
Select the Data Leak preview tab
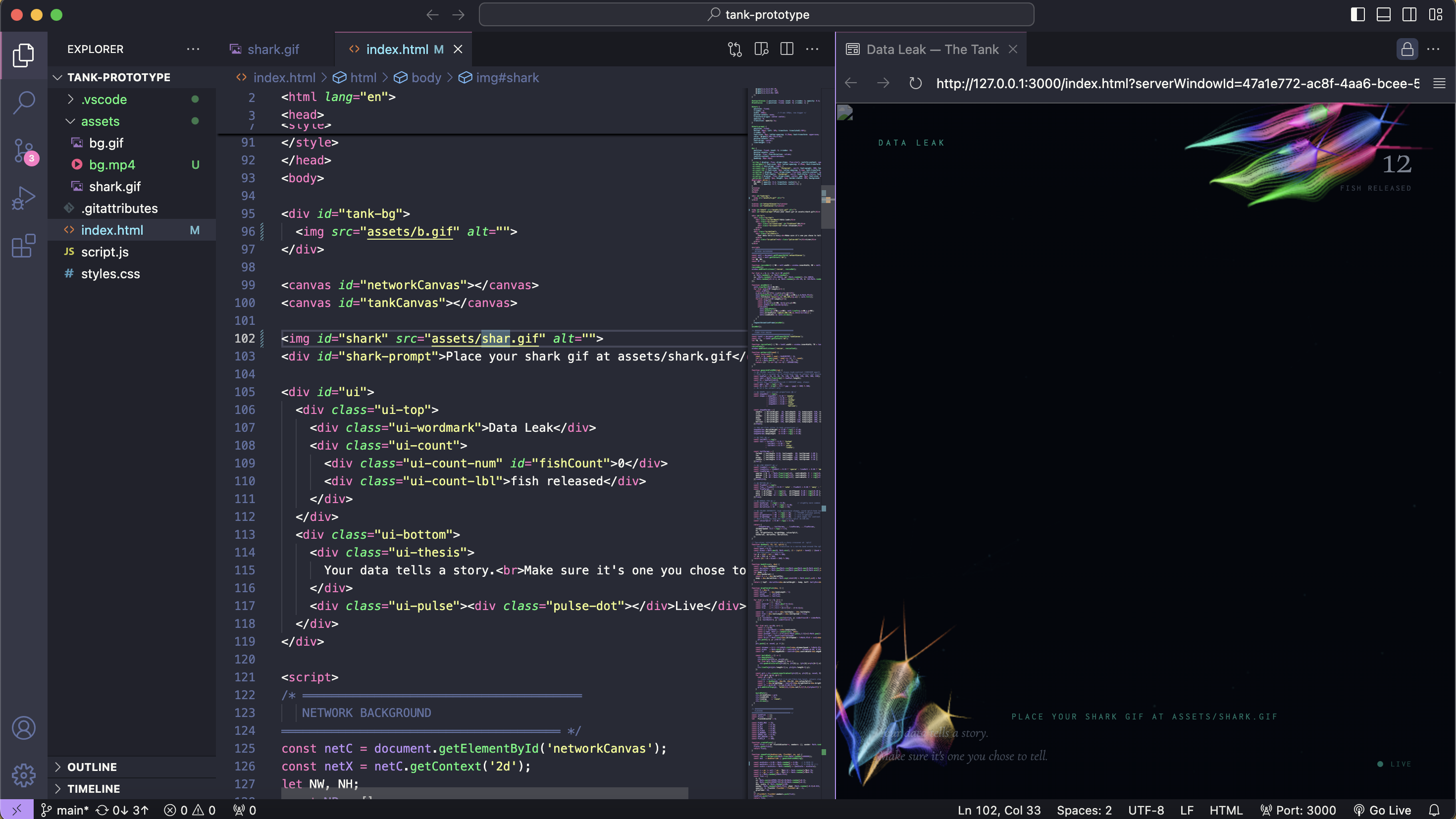932,49
